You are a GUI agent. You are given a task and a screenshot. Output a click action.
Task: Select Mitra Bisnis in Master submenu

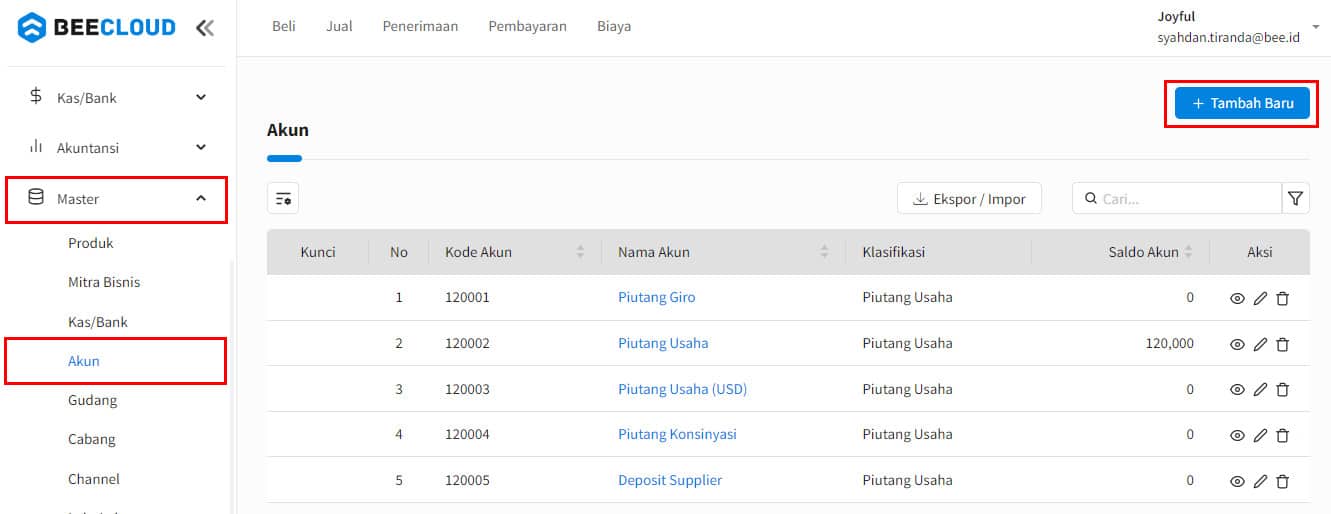104,282
